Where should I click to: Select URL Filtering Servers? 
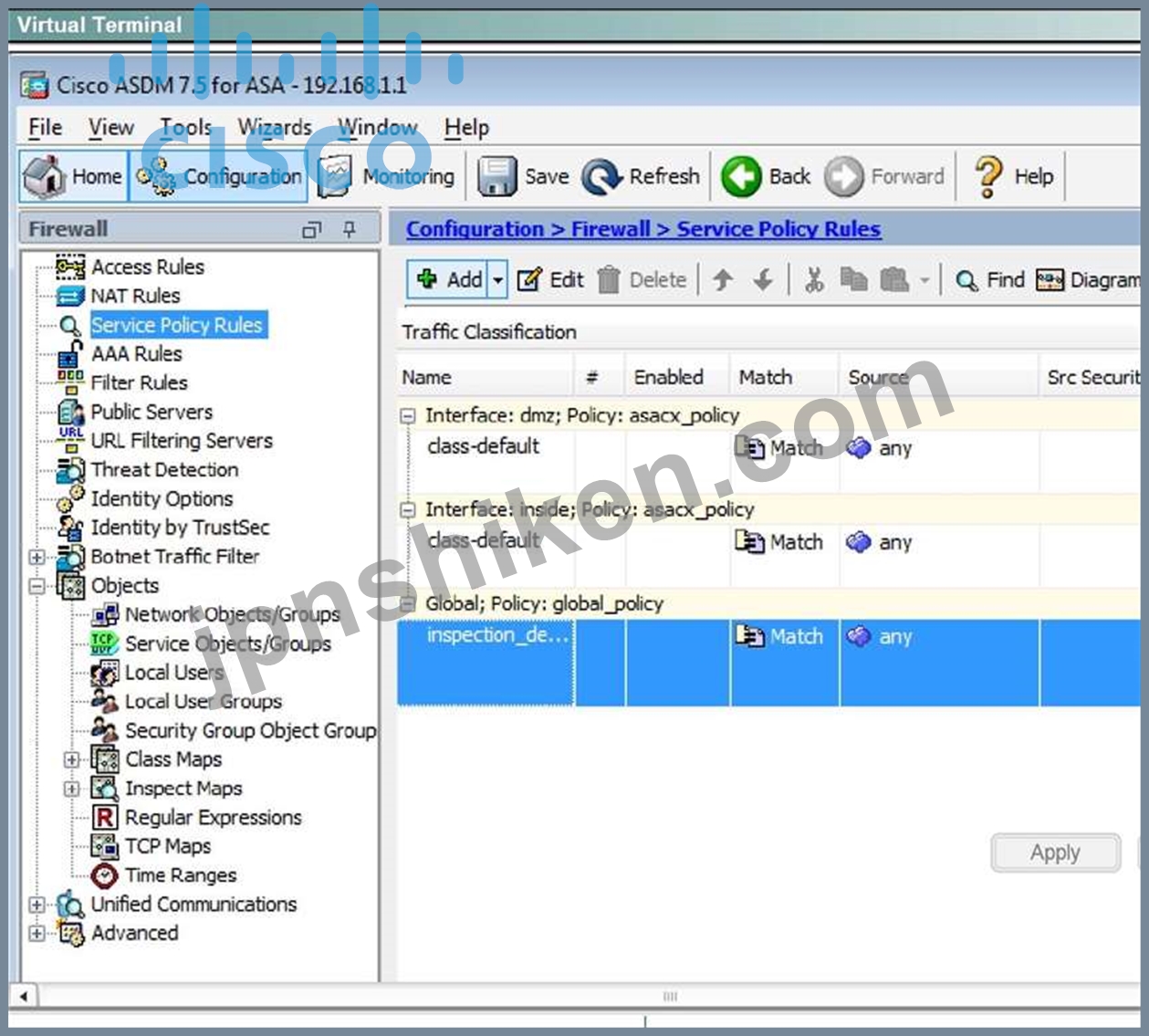pos(182,441)
